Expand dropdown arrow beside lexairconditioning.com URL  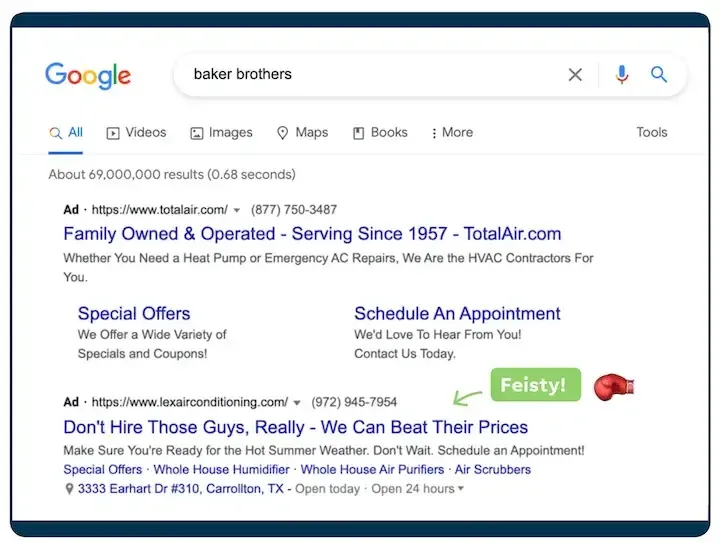297,403
